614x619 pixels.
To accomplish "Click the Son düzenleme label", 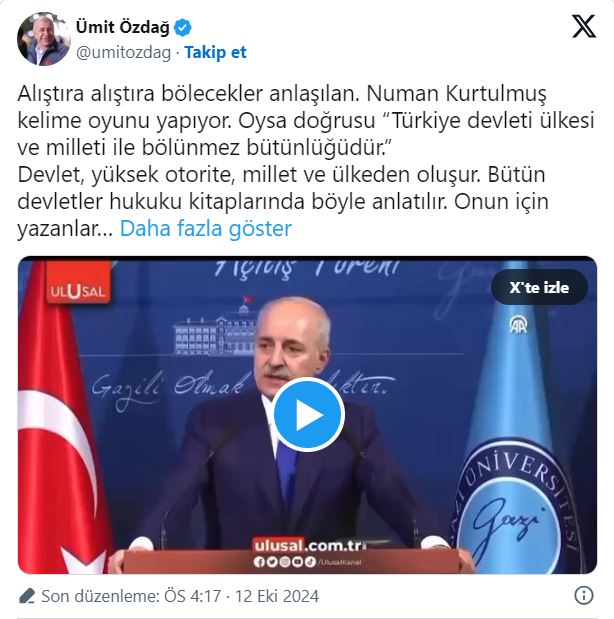I will [100, 596].
